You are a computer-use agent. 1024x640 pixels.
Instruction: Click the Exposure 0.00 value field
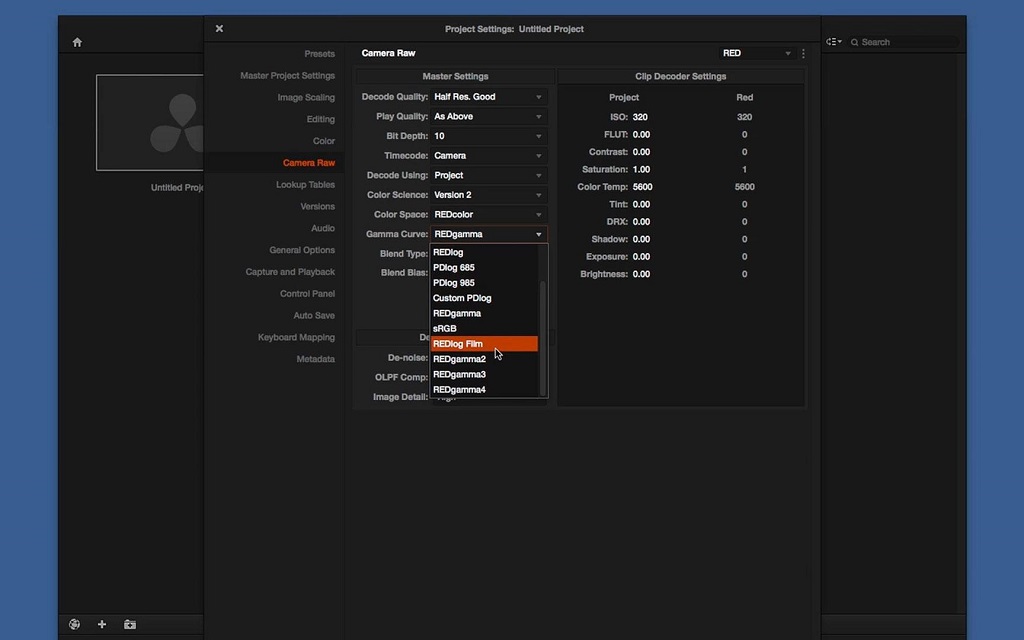[641, 257]
